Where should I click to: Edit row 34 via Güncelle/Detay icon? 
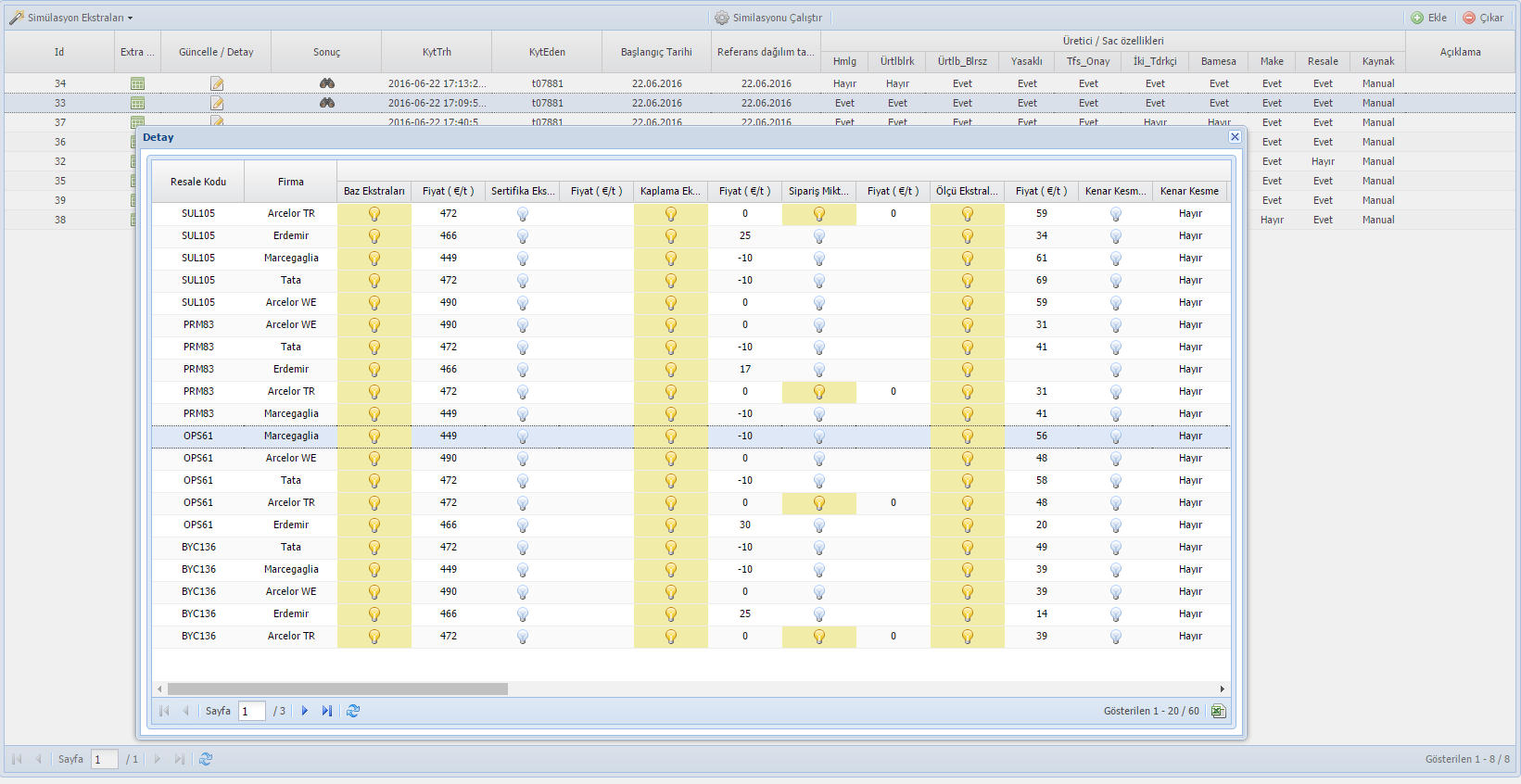tap(217, 83)
